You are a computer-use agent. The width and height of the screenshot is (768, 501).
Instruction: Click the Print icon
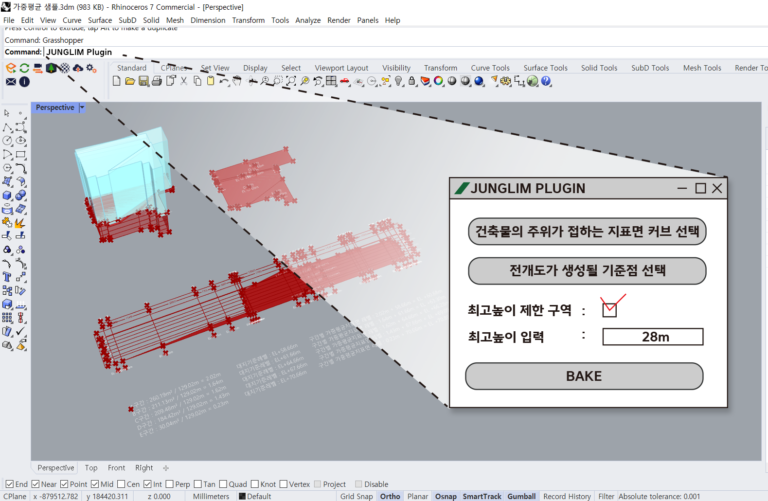pos(157,81)
